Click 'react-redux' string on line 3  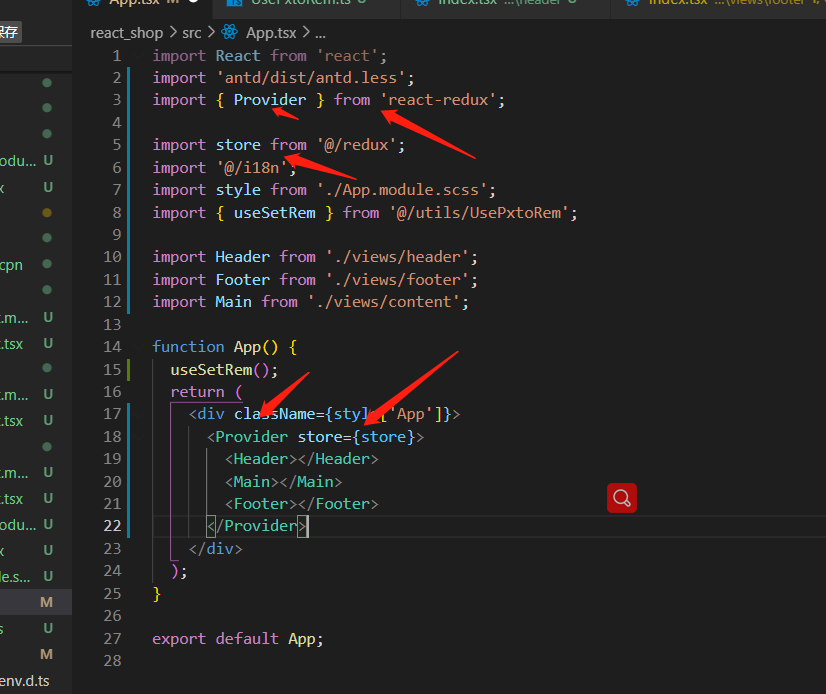438,100
